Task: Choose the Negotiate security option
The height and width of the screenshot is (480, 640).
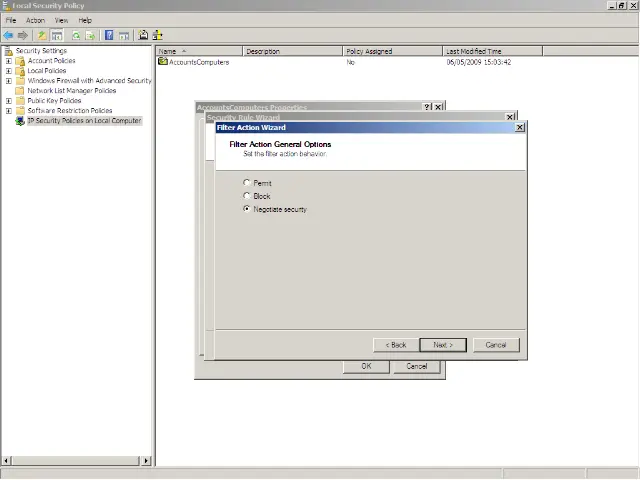Action: (247, 209)
